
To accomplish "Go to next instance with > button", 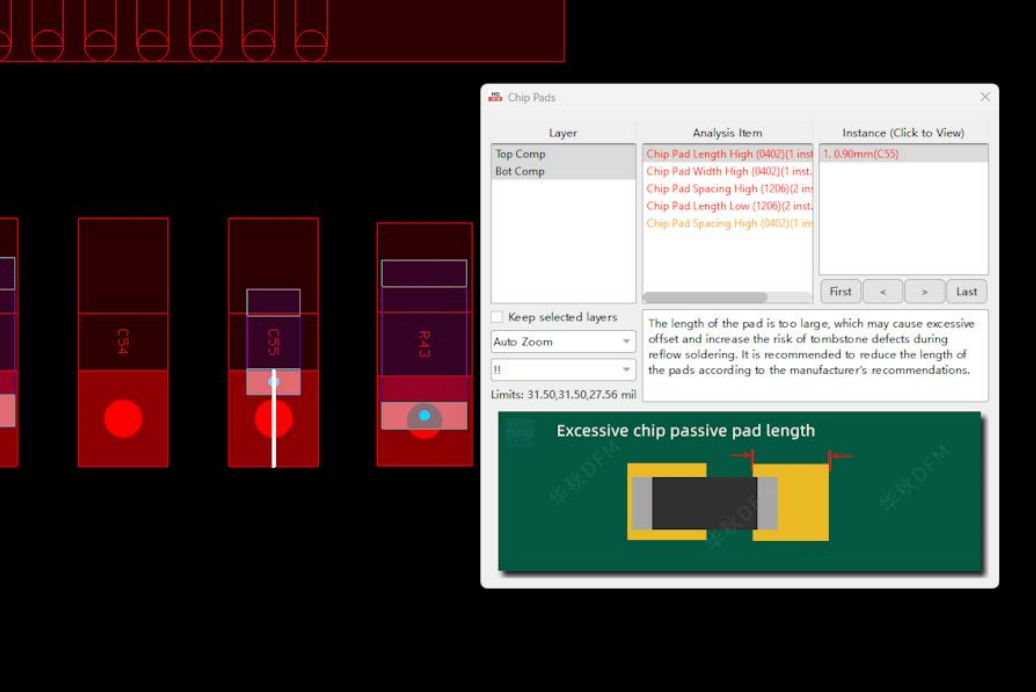I will pos(924,292).
